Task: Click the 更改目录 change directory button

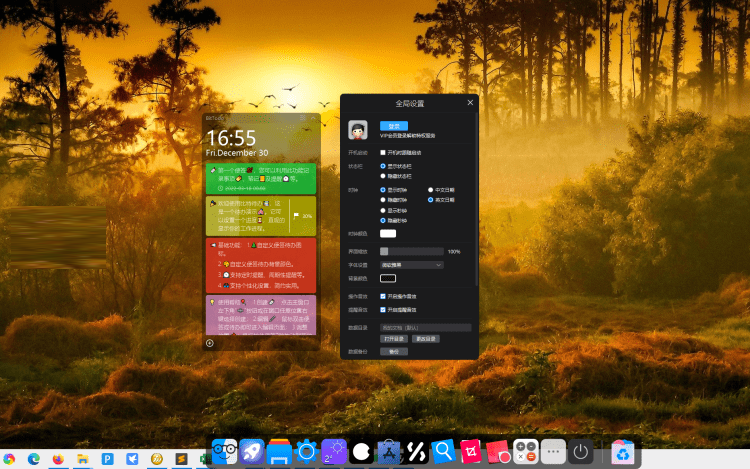Action: click(x=426, y=339)
